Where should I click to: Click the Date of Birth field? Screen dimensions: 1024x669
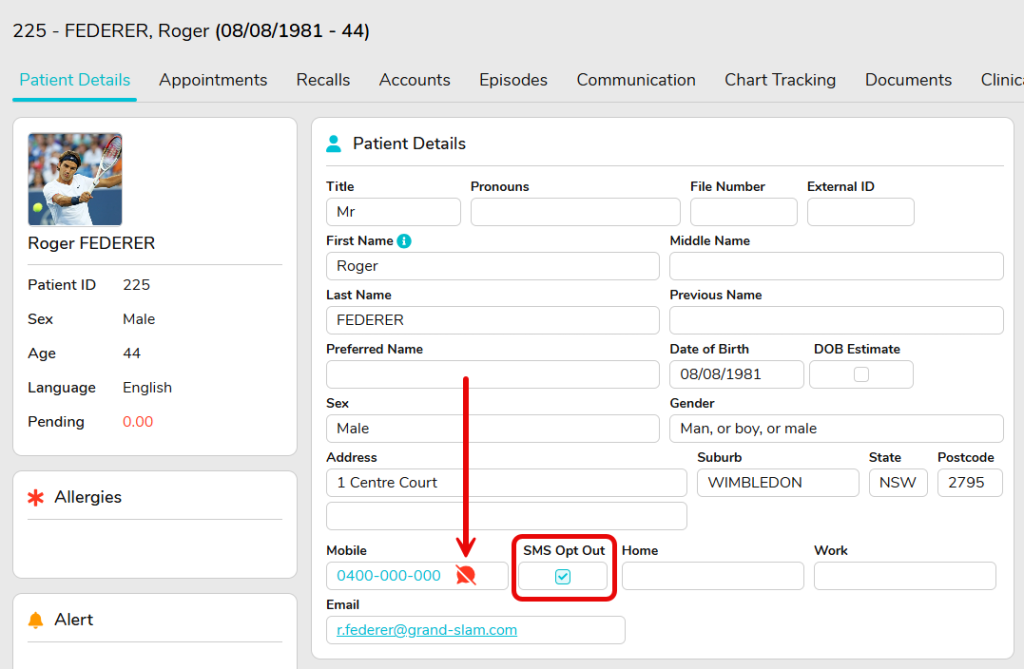[735, 374]
